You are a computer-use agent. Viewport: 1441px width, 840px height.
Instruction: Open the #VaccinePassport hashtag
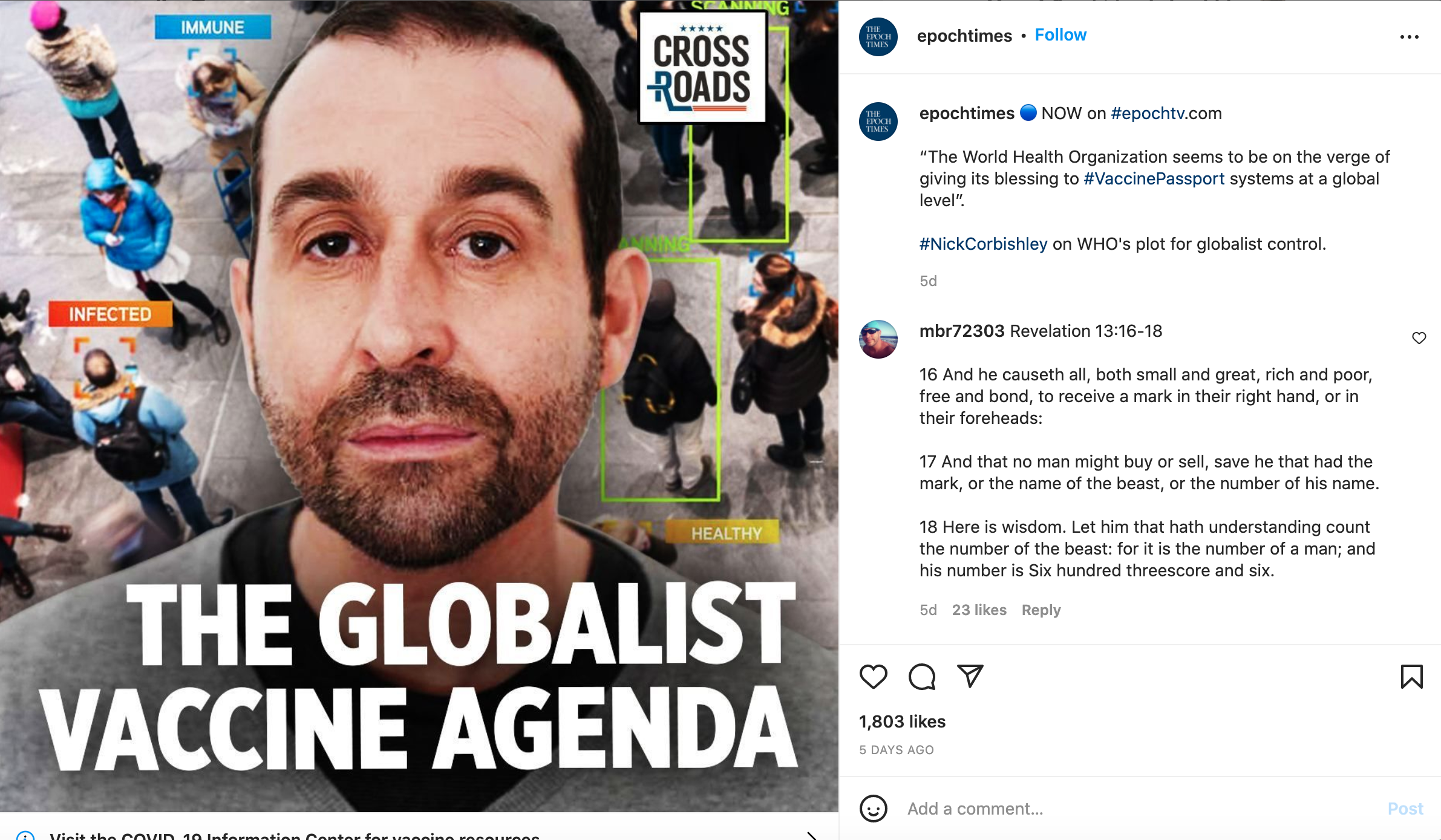click(x=1154, y=178)
